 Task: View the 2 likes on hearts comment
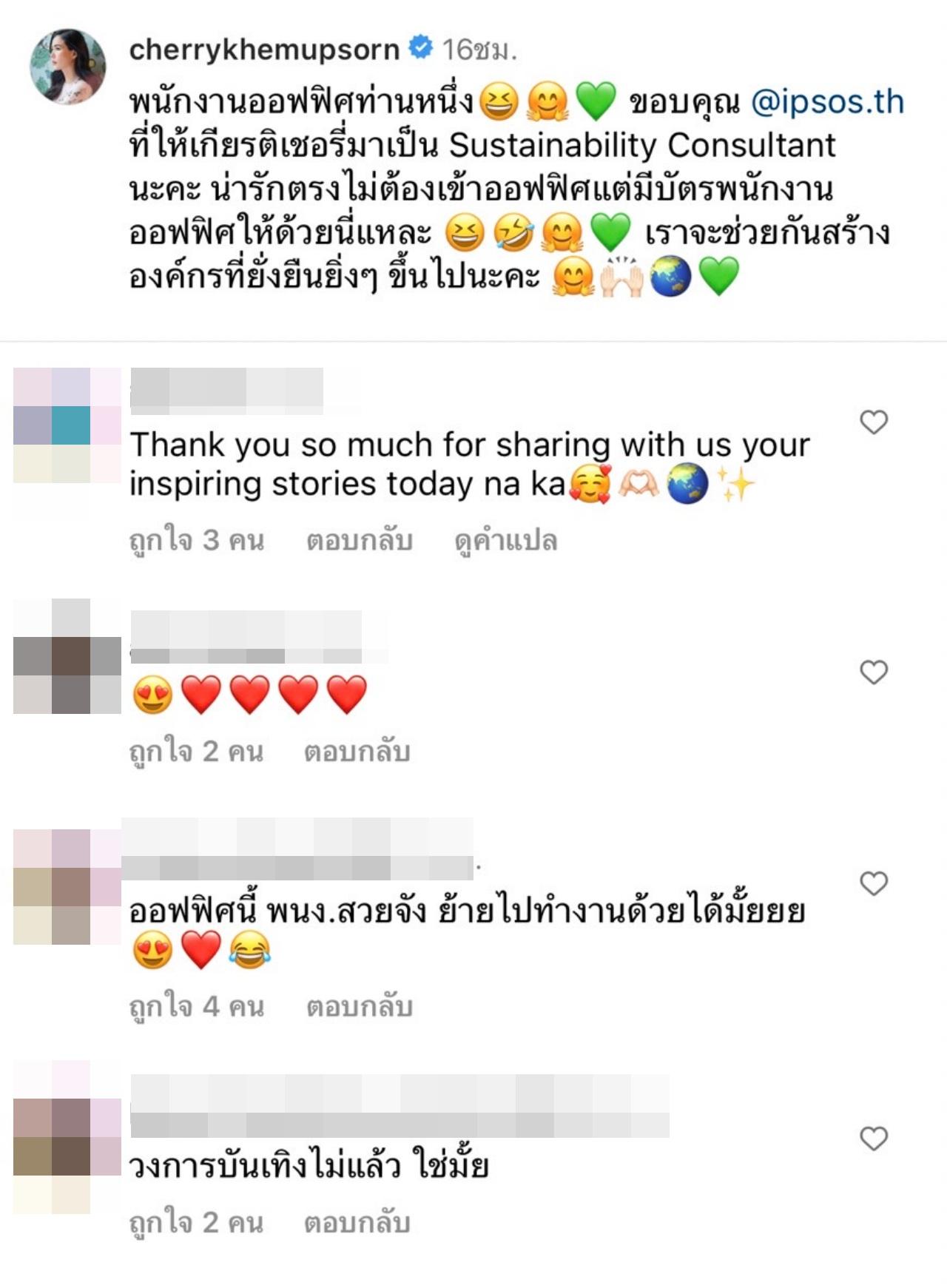197,752
